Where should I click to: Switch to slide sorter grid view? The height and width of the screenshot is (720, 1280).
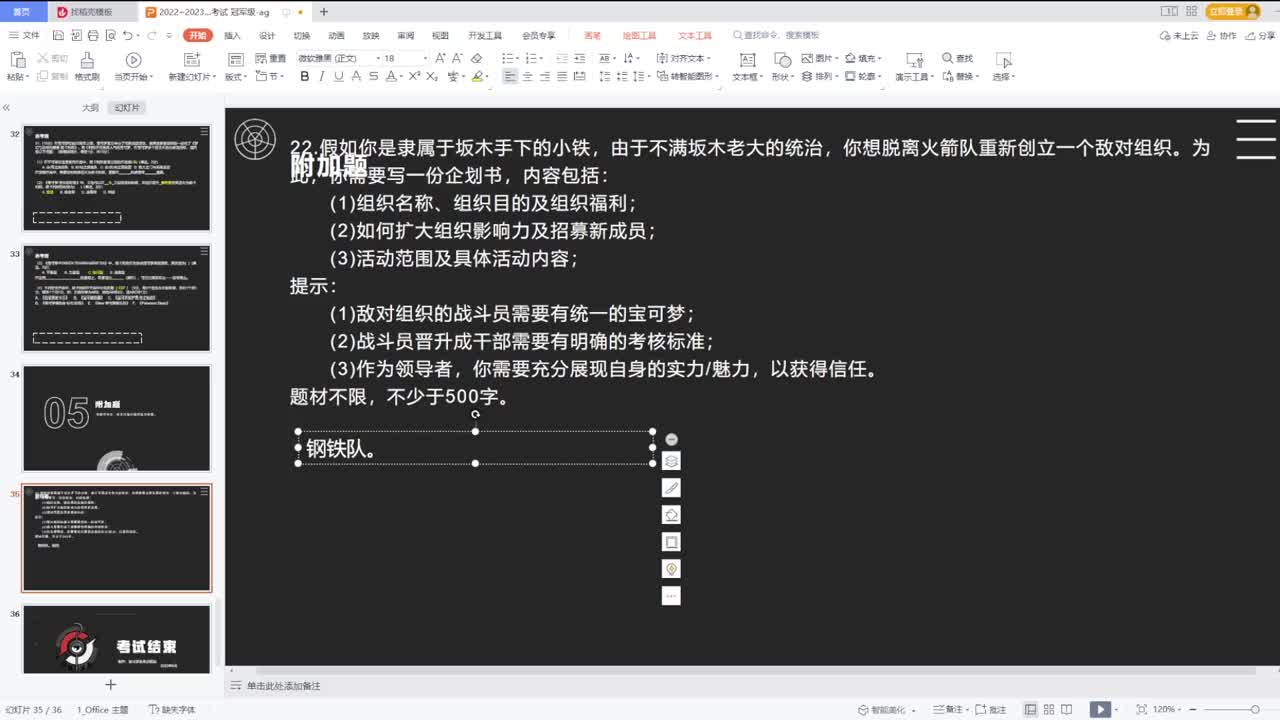click(1051, 710)
